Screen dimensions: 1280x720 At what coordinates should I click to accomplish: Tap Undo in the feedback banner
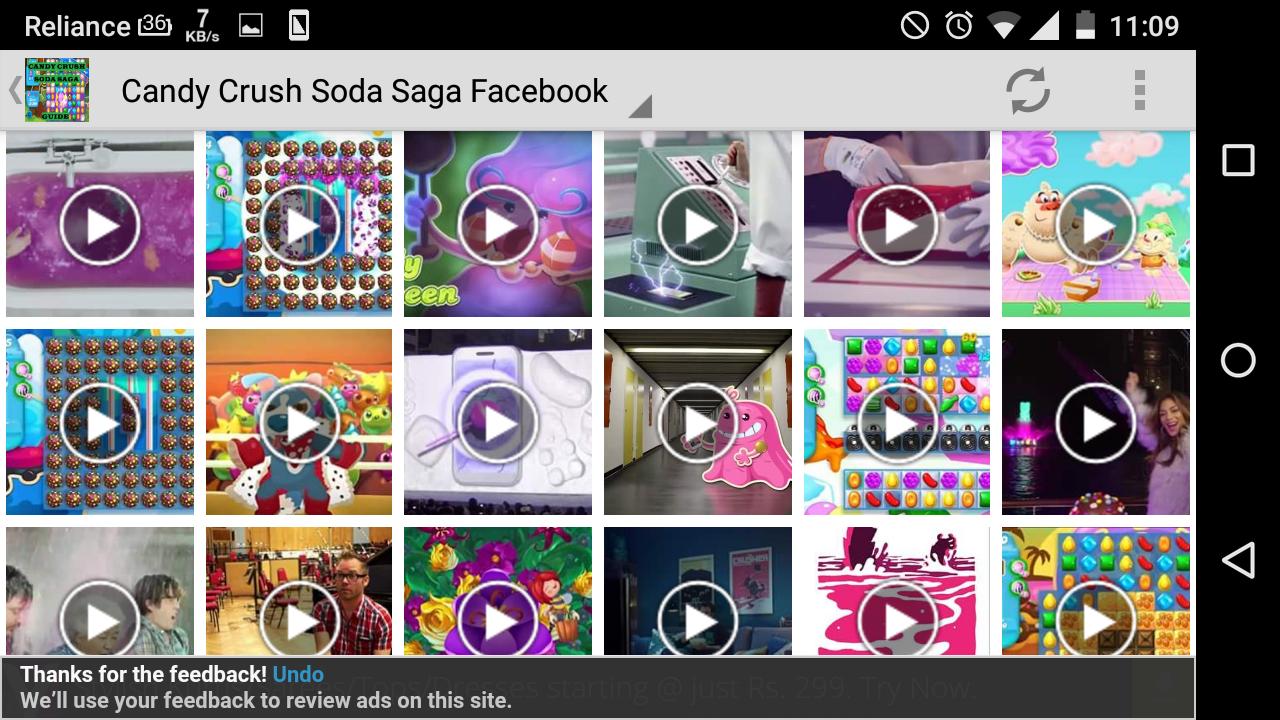299,675
